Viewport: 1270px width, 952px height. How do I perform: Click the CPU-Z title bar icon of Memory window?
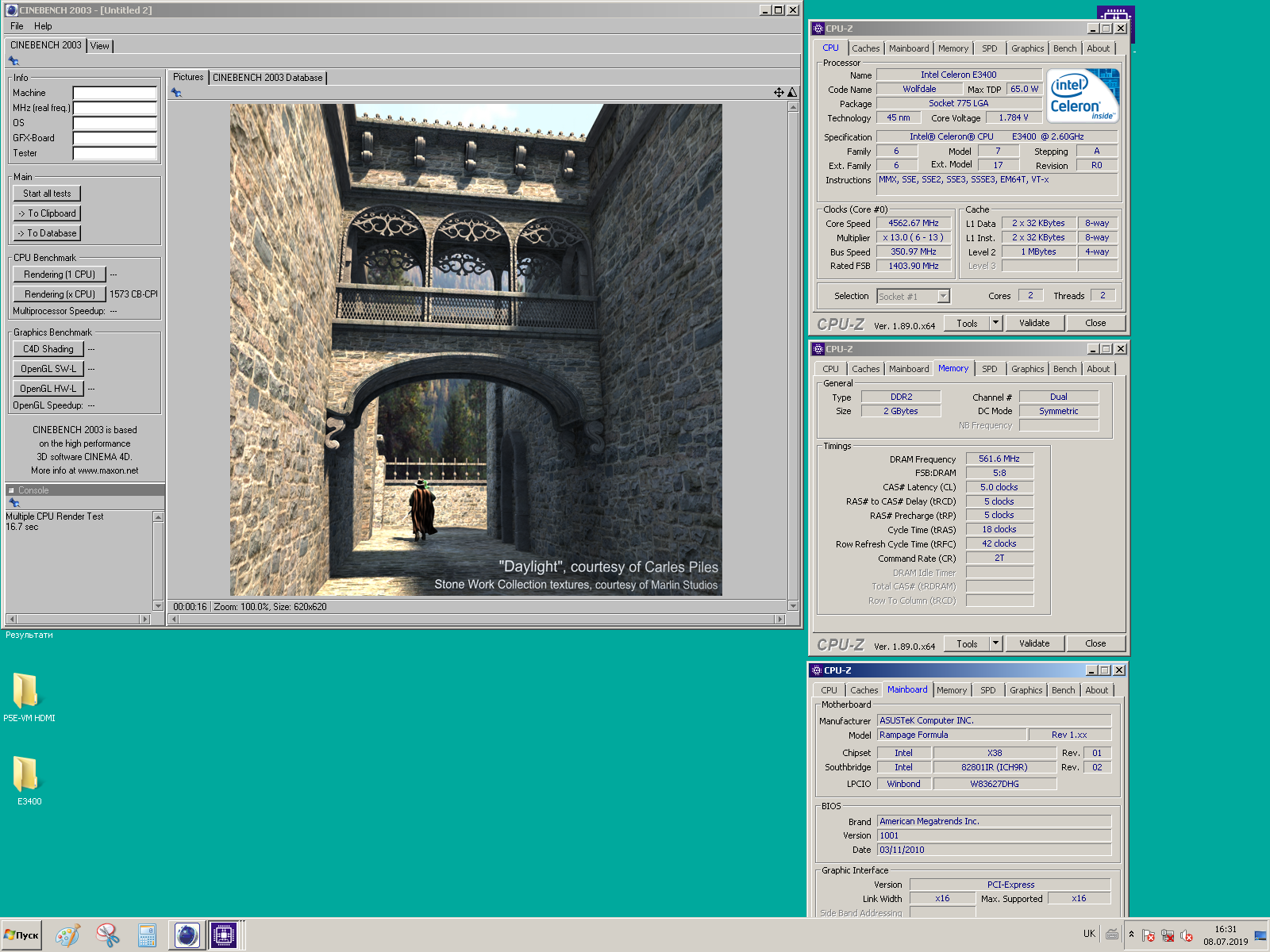click(818, 349)
